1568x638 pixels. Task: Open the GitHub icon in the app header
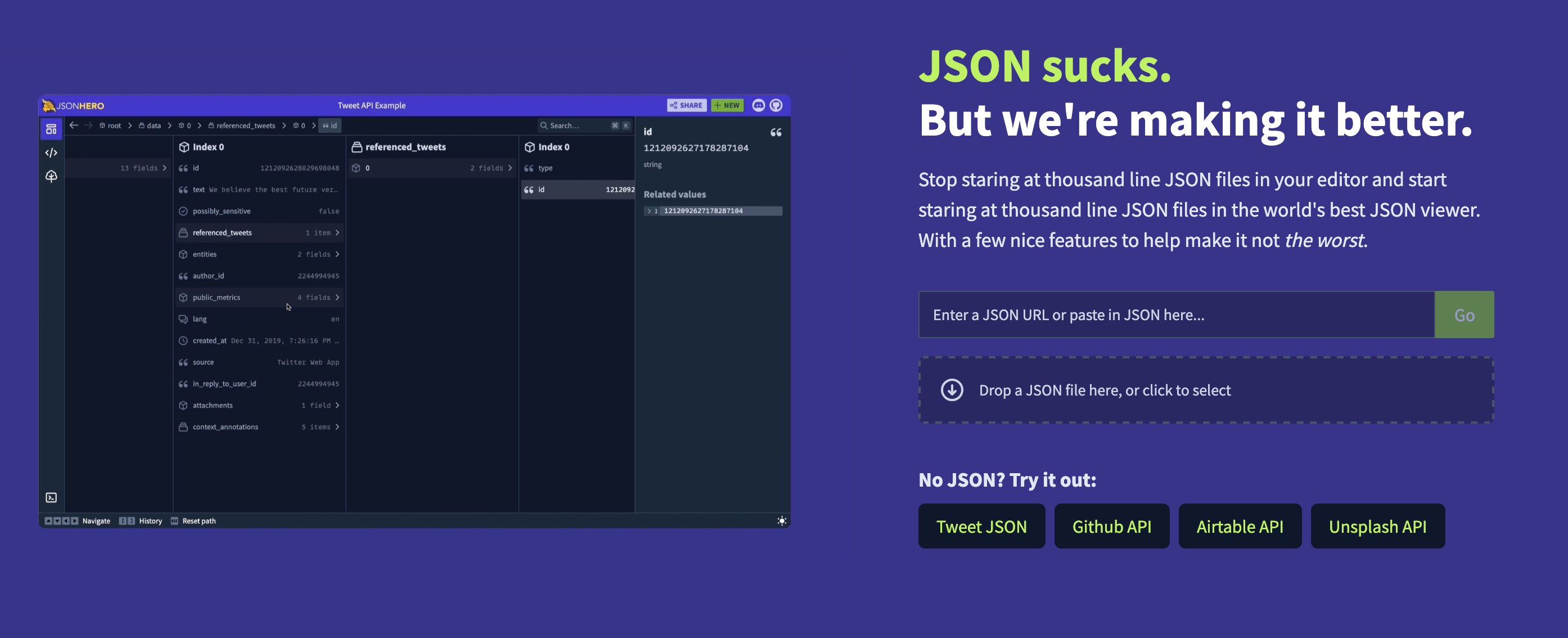pos(776,105)
